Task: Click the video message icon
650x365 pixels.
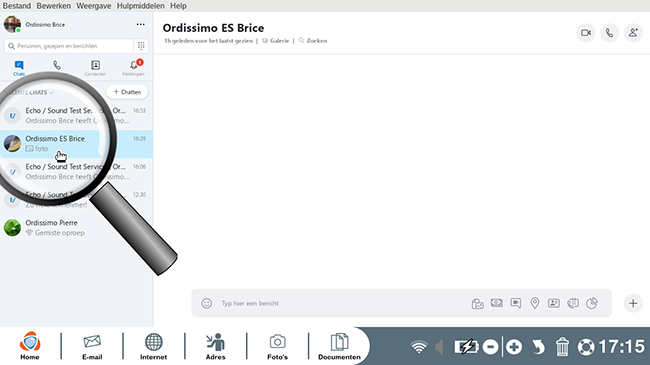Action: (516, 303)
